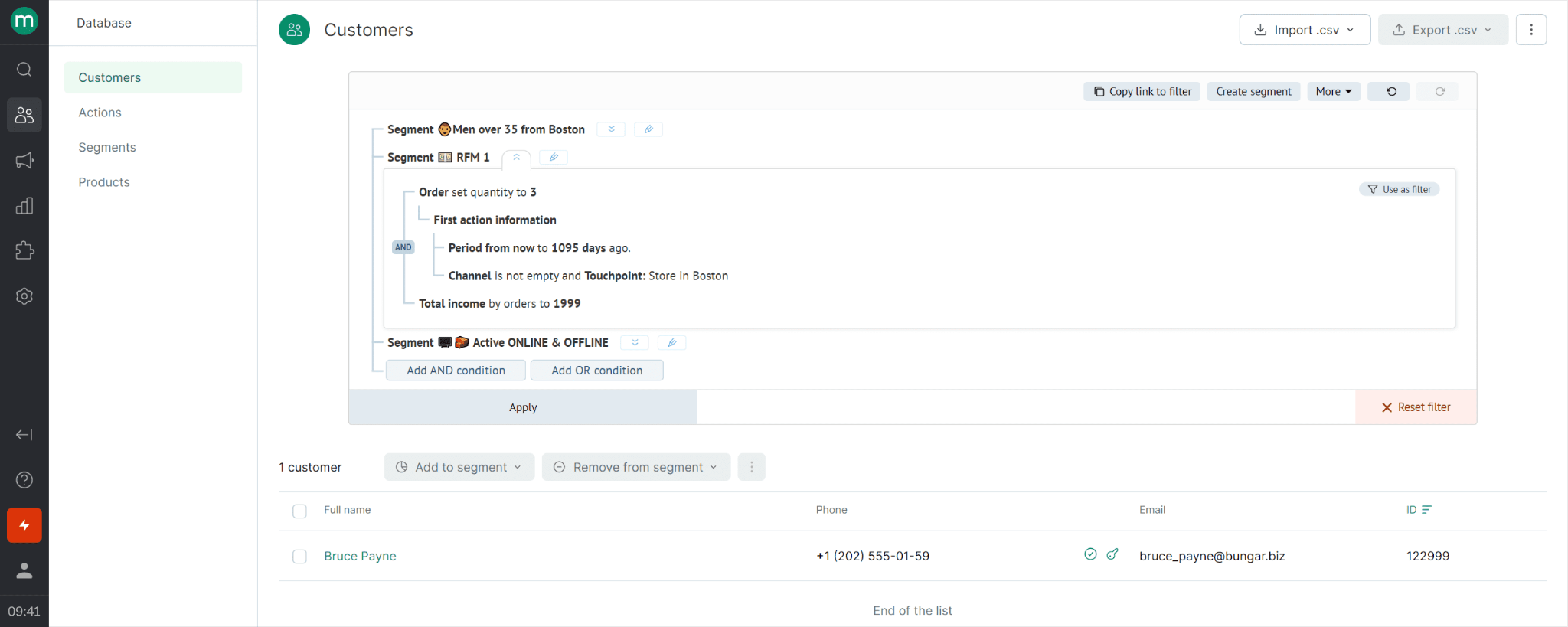
Task: Open the bulk actions three-dot menu
Action: [x=752, y=467]
